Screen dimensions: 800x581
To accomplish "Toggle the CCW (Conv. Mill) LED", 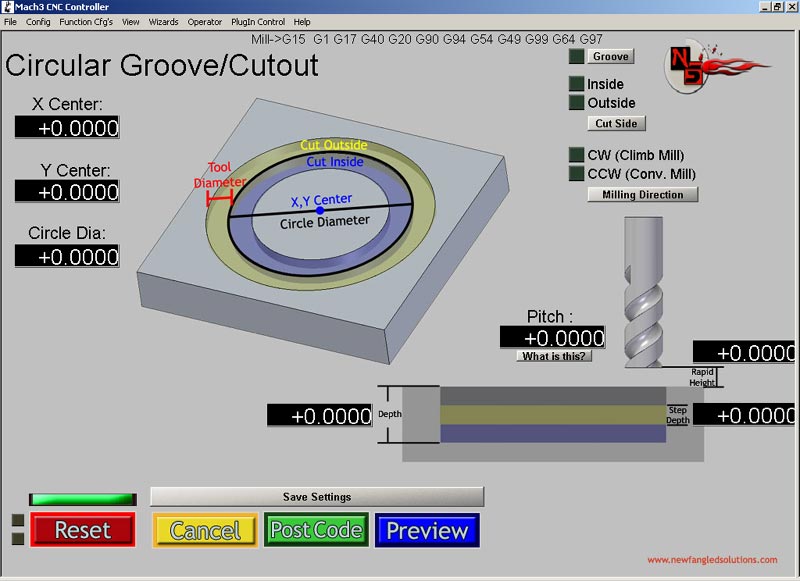I will [x=577, y=173].
